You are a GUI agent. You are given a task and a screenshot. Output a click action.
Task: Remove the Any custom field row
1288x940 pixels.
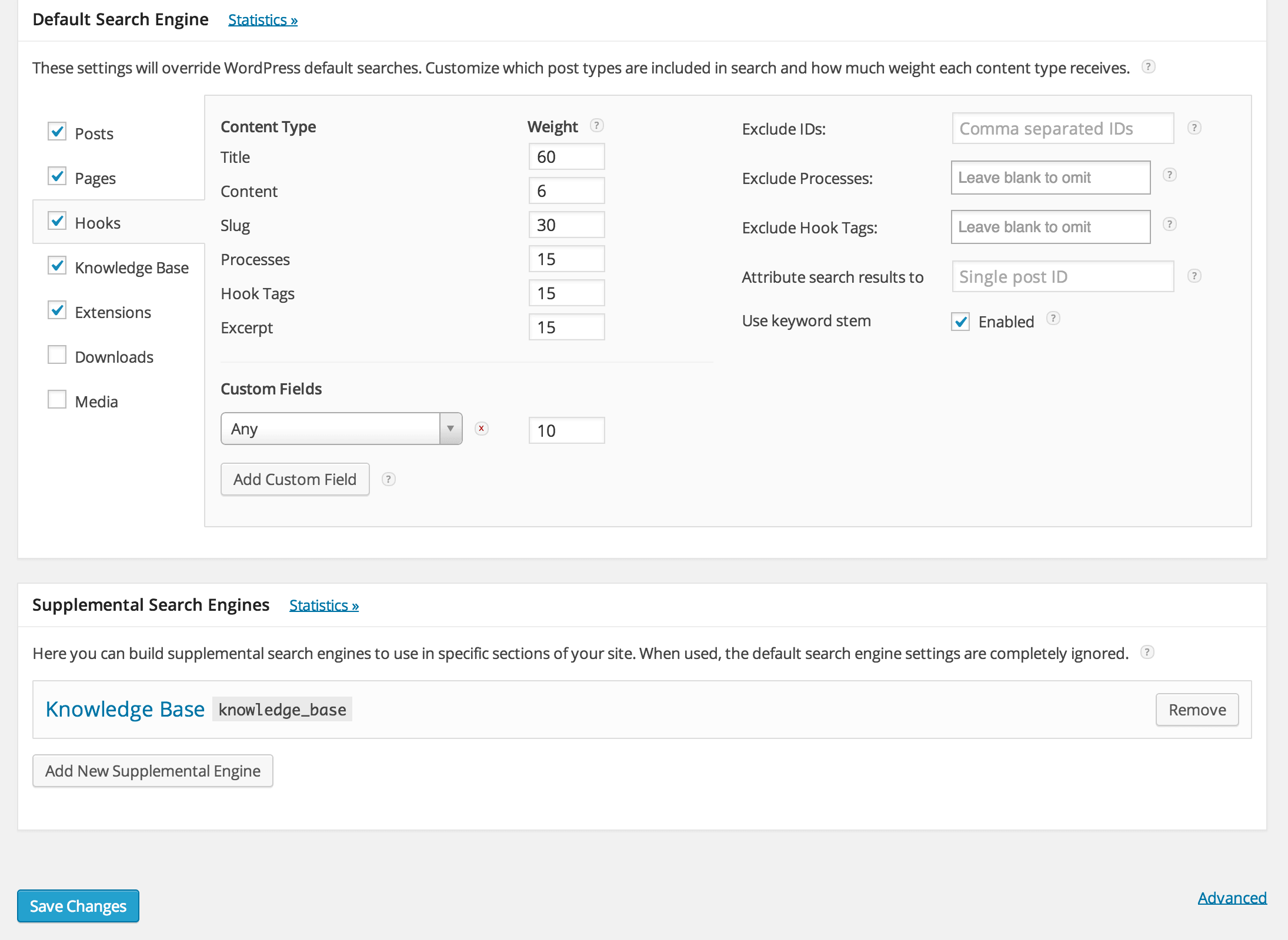481,429
